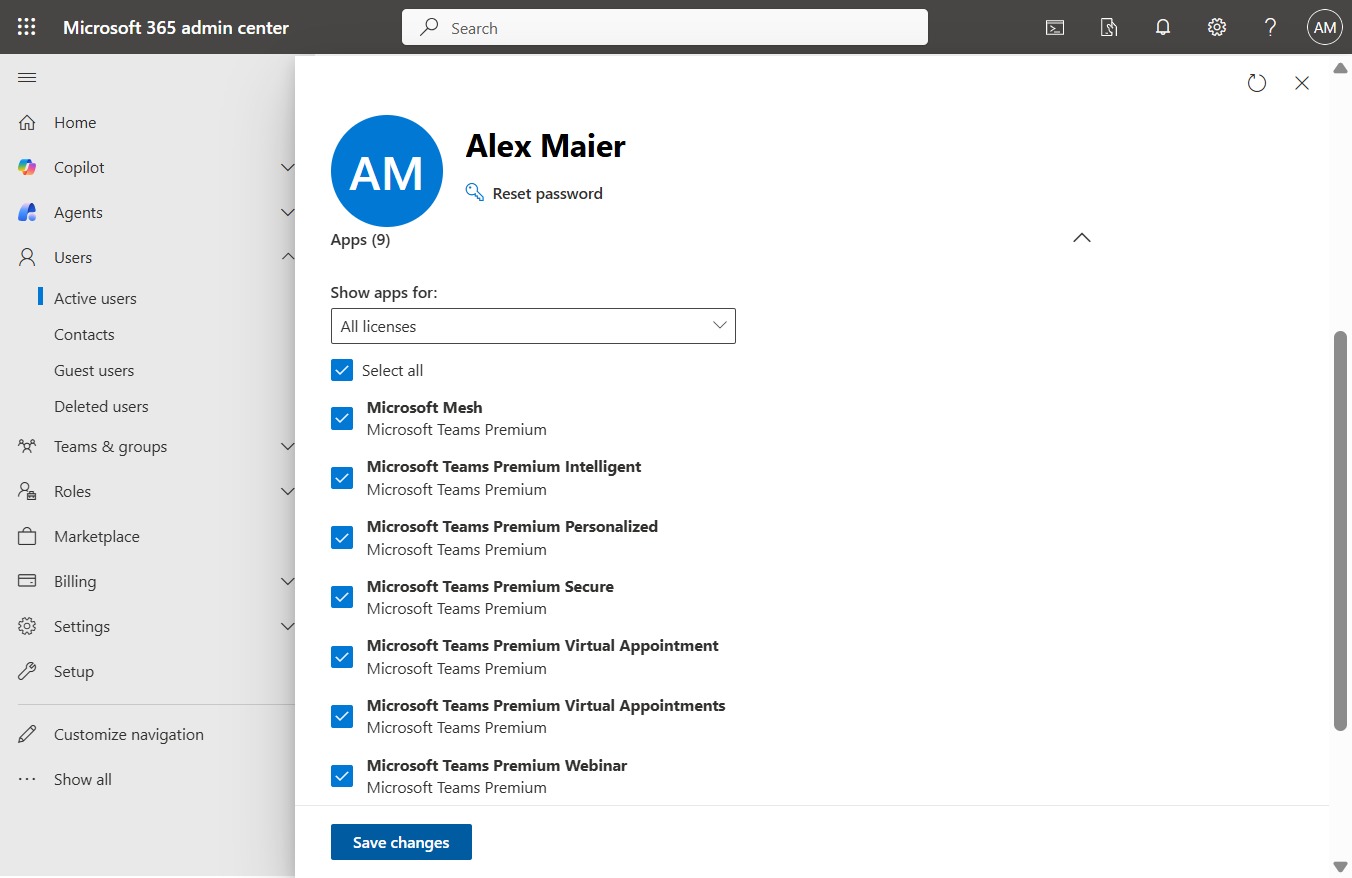Uncheck Microsoft Teams Premium Personalized
1352x878 pixels.
click(342, 537)
